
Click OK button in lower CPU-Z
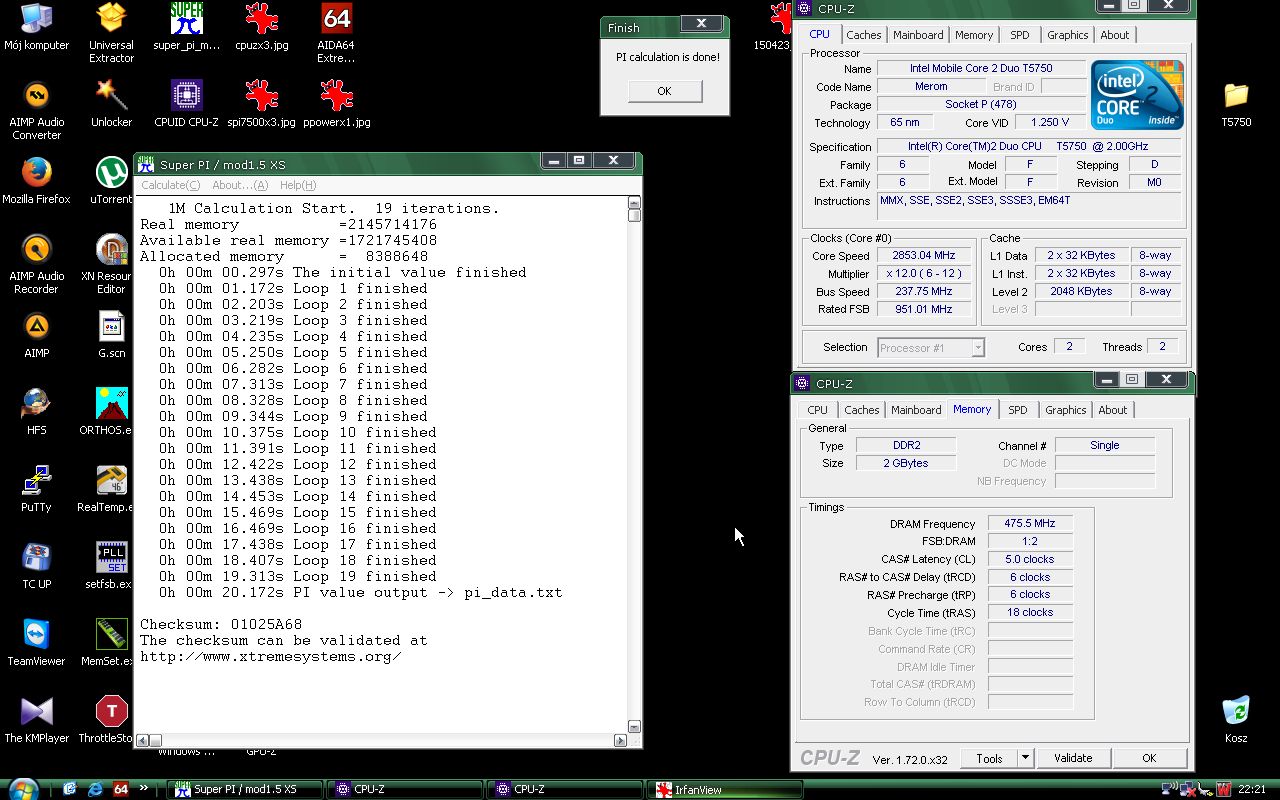point(1149,758)
